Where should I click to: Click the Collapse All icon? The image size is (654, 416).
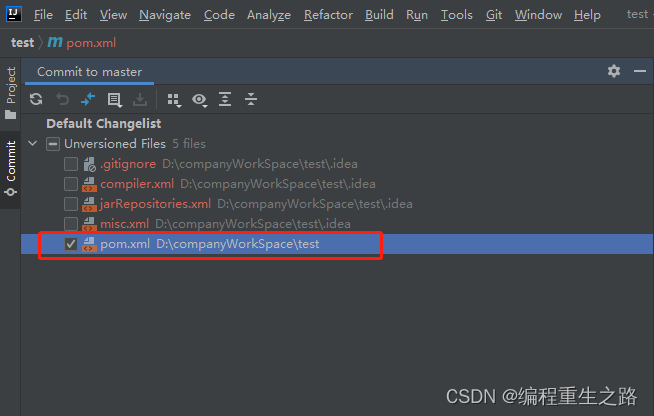click(251, 99)
